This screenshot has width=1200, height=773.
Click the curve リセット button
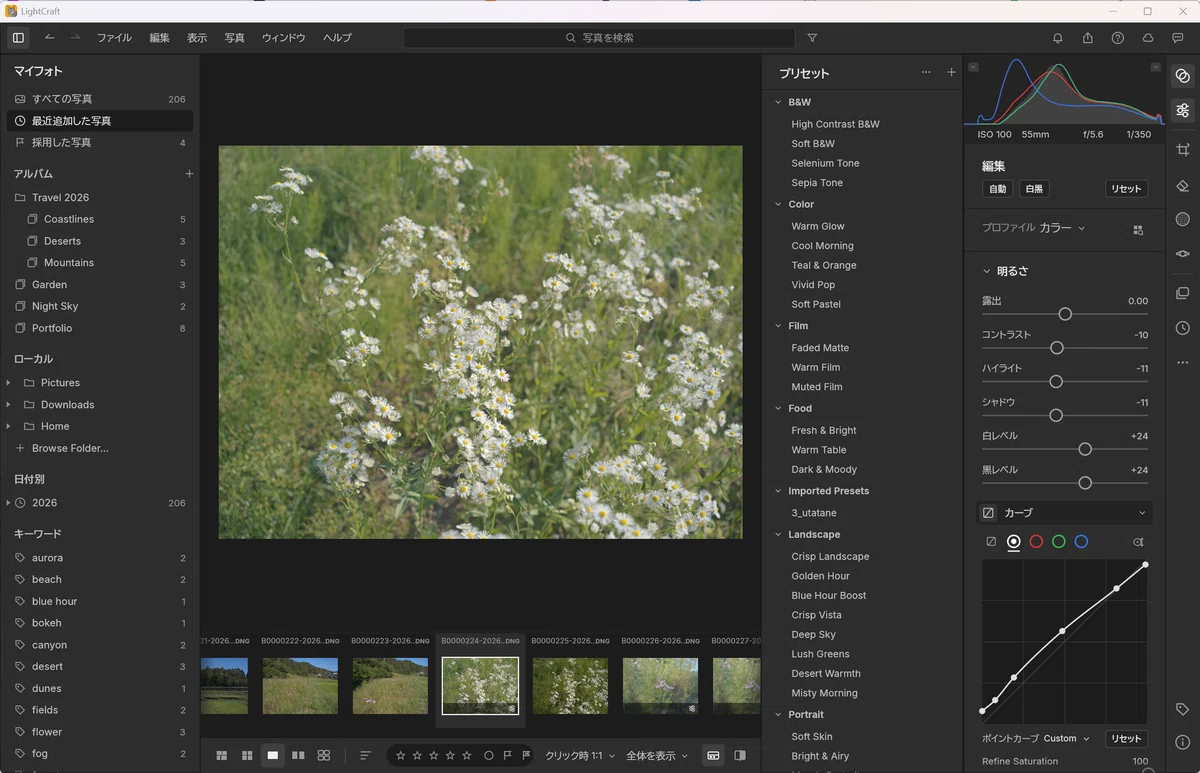[x=1126, y=739]
